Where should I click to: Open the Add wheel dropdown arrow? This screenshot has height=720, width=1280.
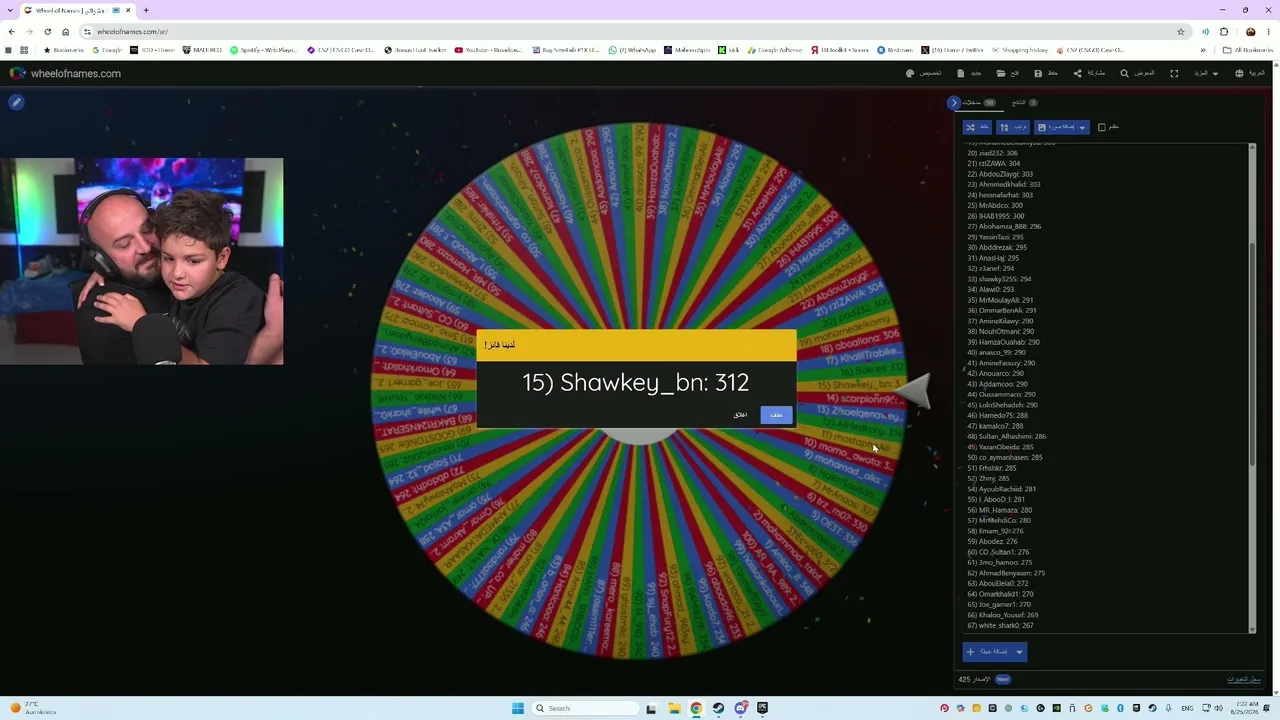[1019, 652]
